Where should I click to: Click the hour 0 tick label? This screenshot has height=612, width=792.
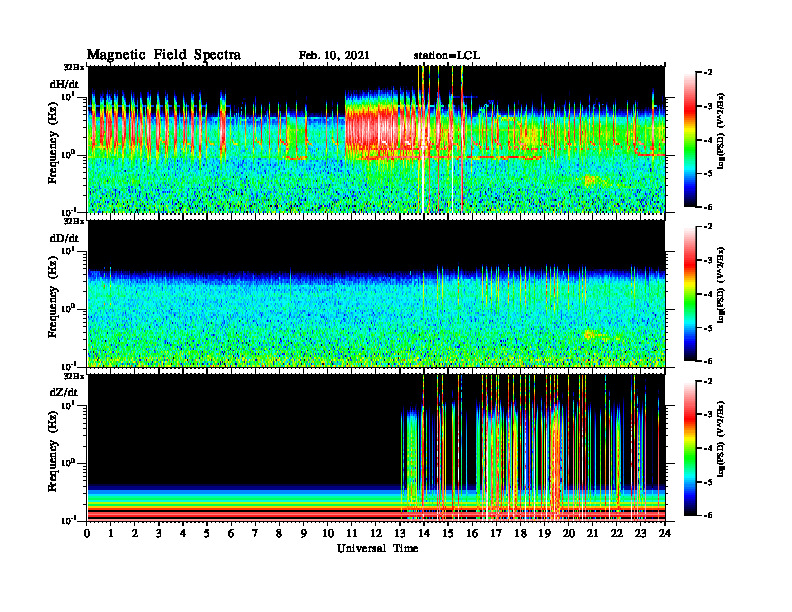[87, 533]
